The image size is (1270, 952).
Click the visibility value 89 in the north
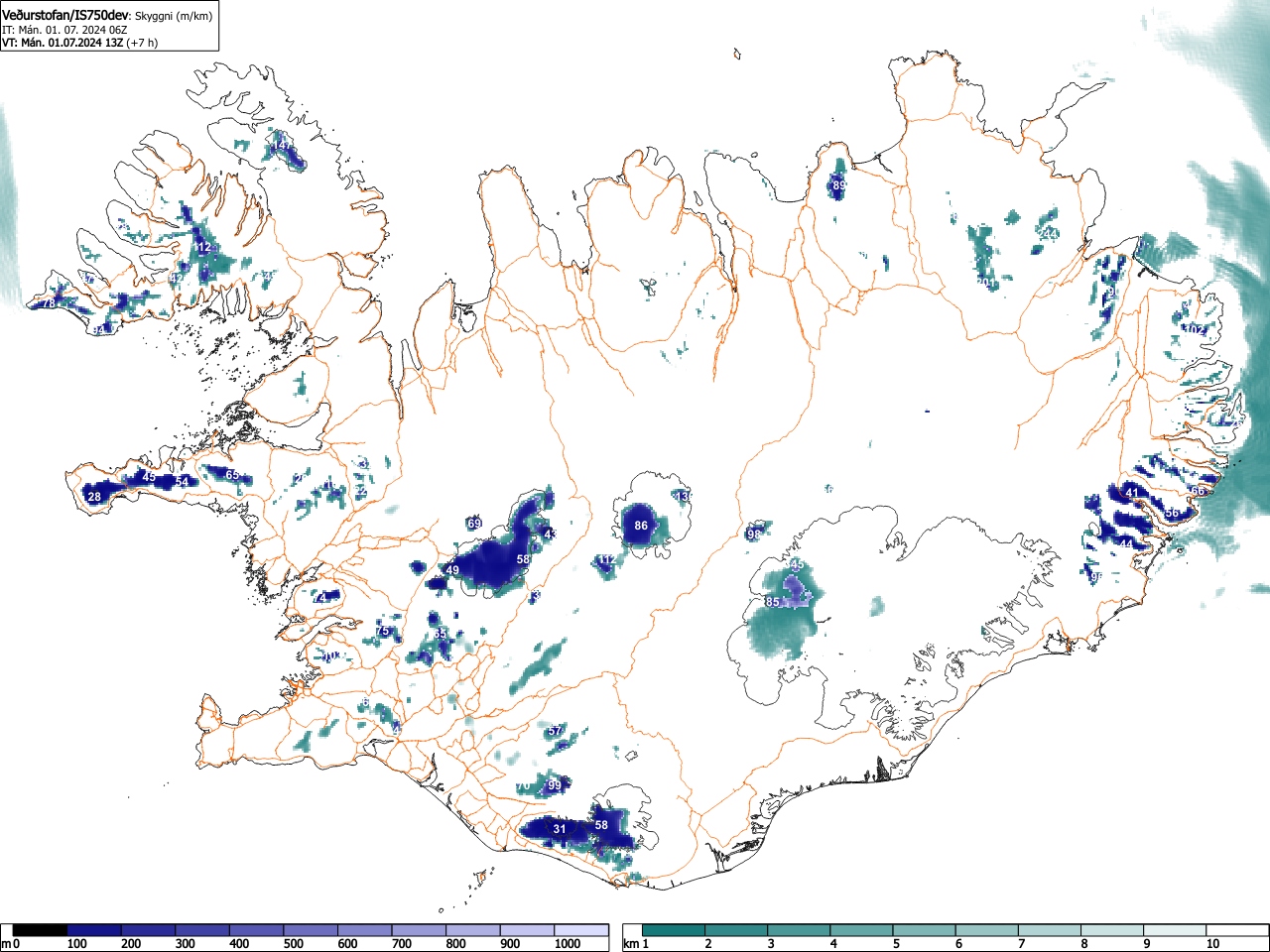pos(839,185)
